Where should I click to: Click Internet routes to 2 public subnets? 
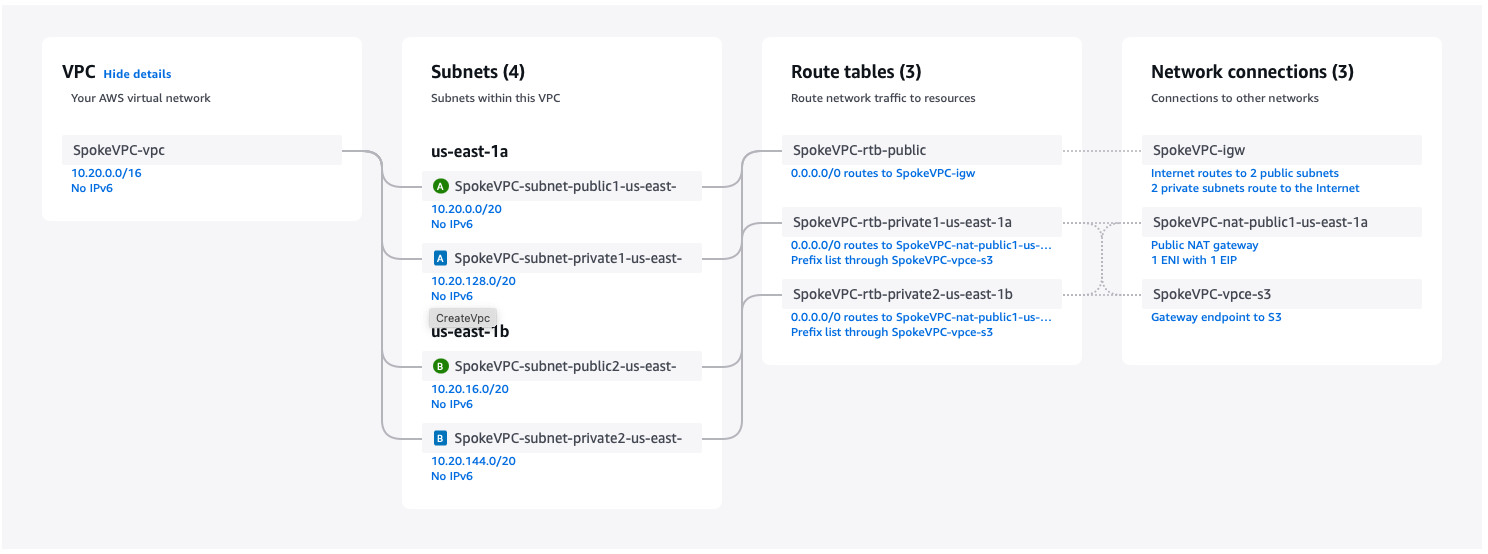[x=1244, y=173]
